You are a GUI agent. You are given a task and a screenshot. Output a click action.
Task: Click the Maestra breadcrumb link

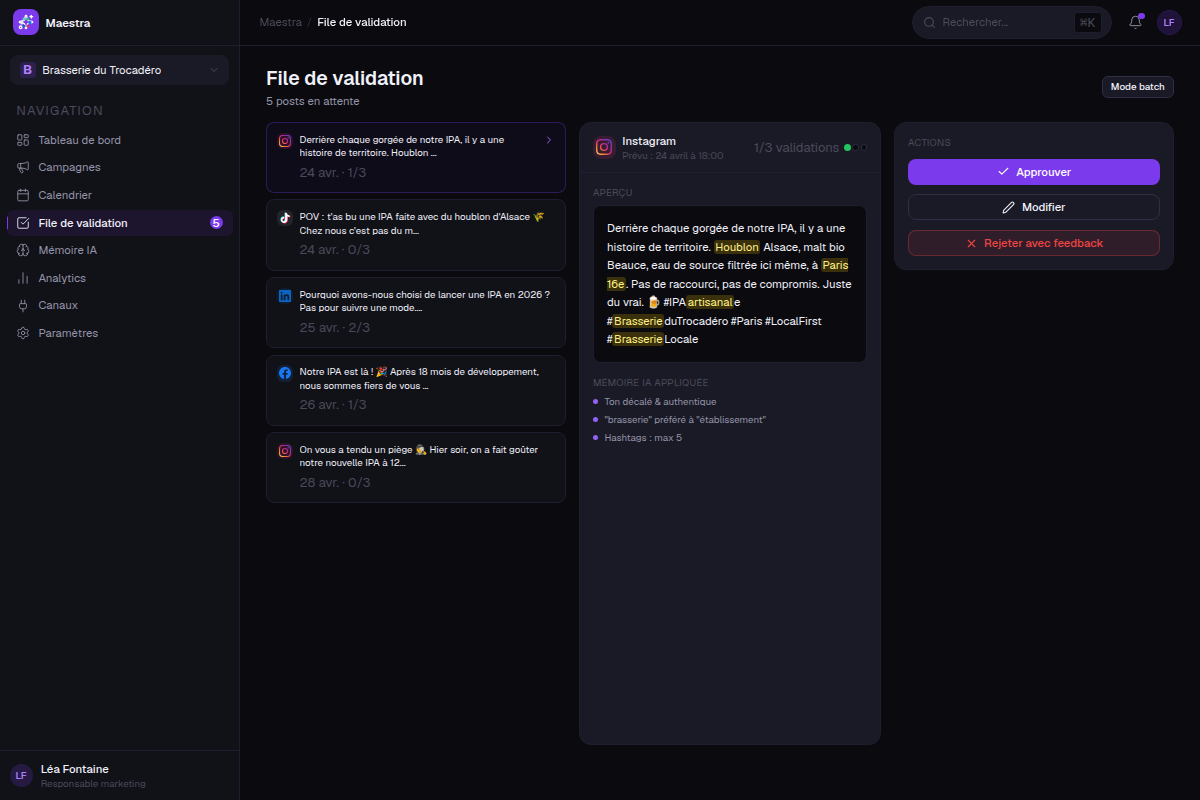click(280, 22)
